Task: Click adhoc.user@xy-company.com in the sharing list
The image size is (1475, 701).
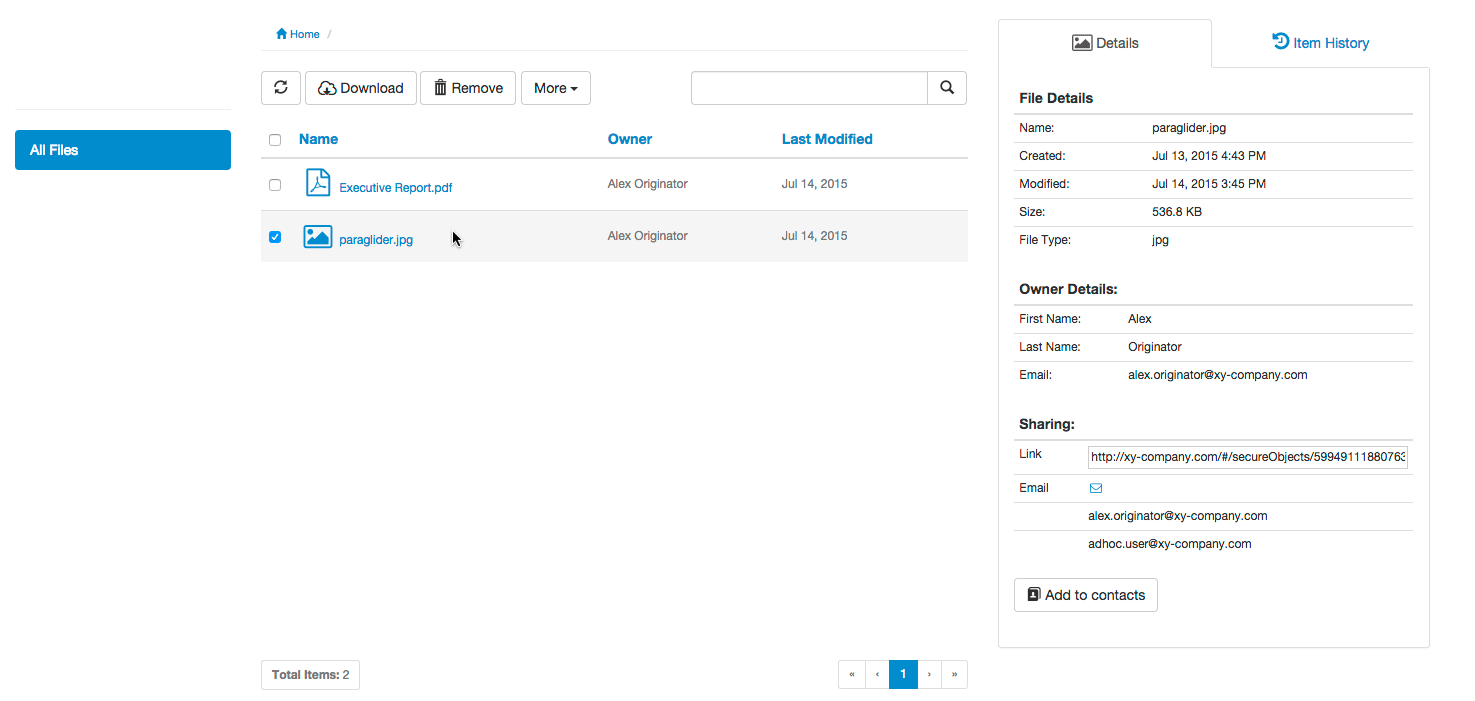Action: (x=1170, y=544)
